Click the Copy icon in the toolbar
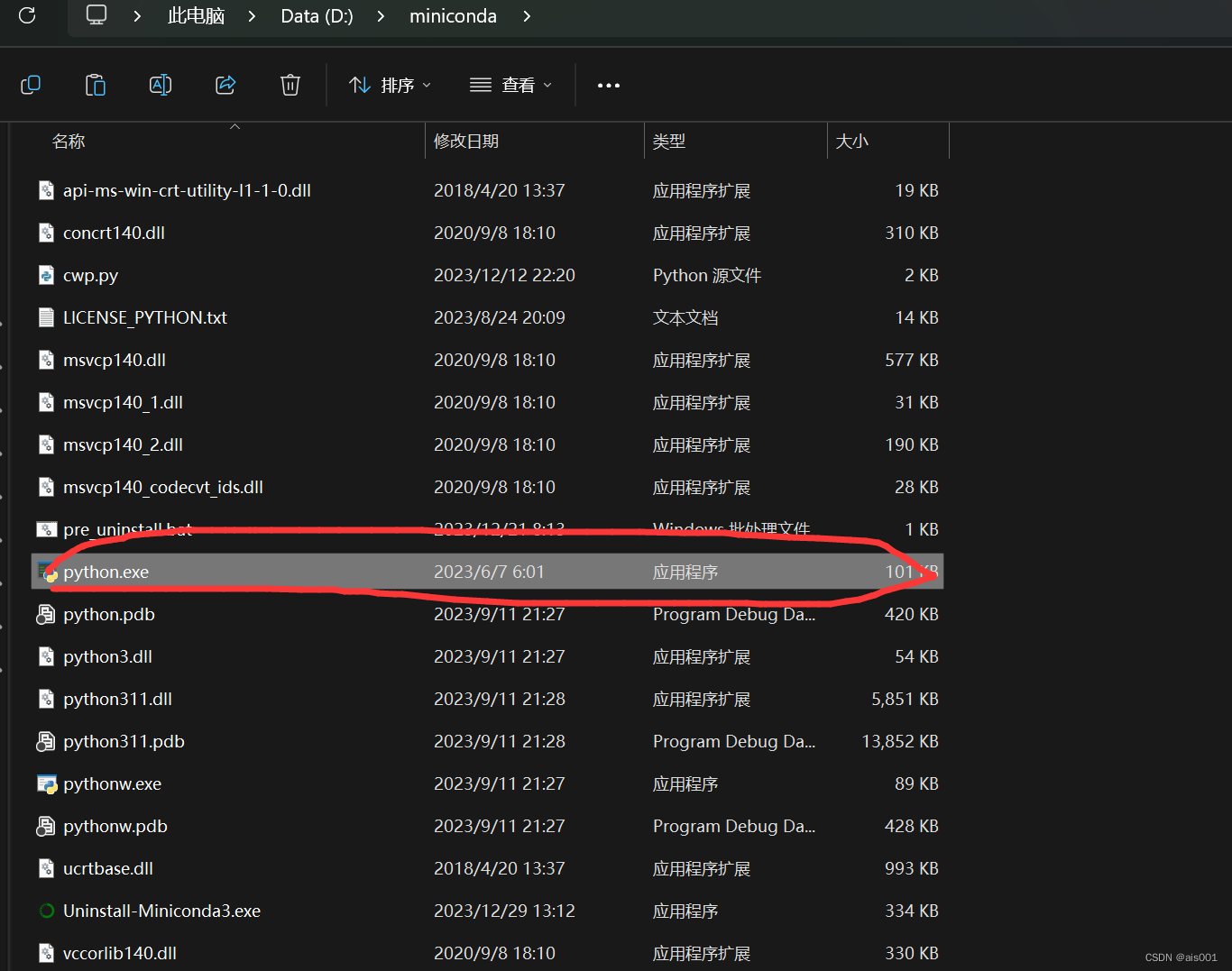The width and height of the screenshot is (1232, 971). [x=31, y=84]
